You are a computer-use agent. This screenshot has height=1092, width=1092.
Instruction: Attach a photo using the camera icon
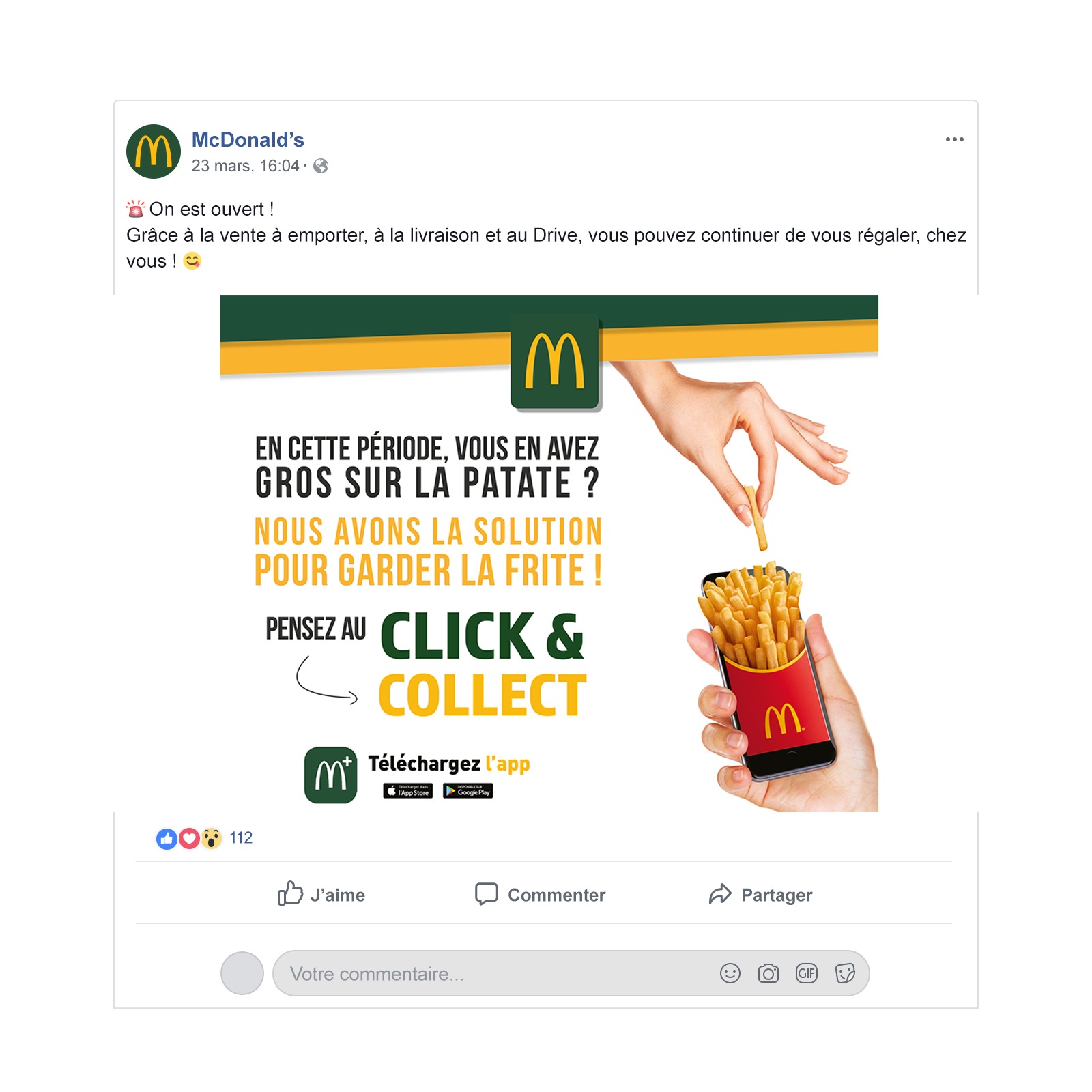click(x=768, y=973)
